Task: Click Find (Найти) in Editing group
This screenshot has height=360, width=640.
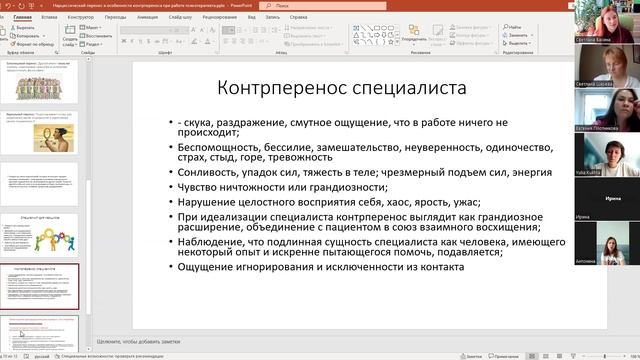Action: pos(512,27)
